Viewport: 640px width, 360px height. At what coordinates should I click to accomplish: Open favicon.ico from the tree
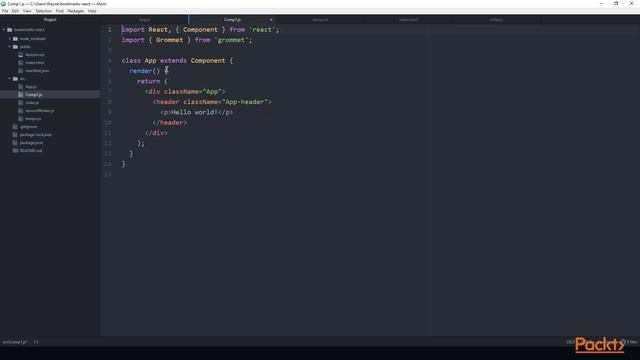point(35,54)
